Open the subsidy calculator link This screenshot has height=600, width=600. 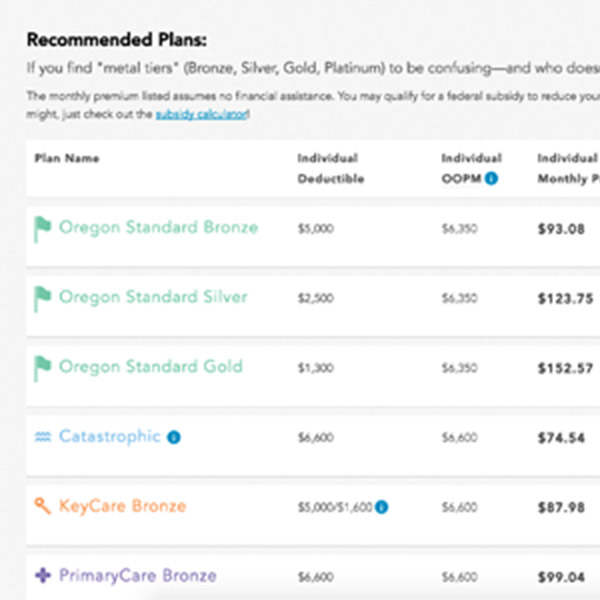(x=202, y=114)
